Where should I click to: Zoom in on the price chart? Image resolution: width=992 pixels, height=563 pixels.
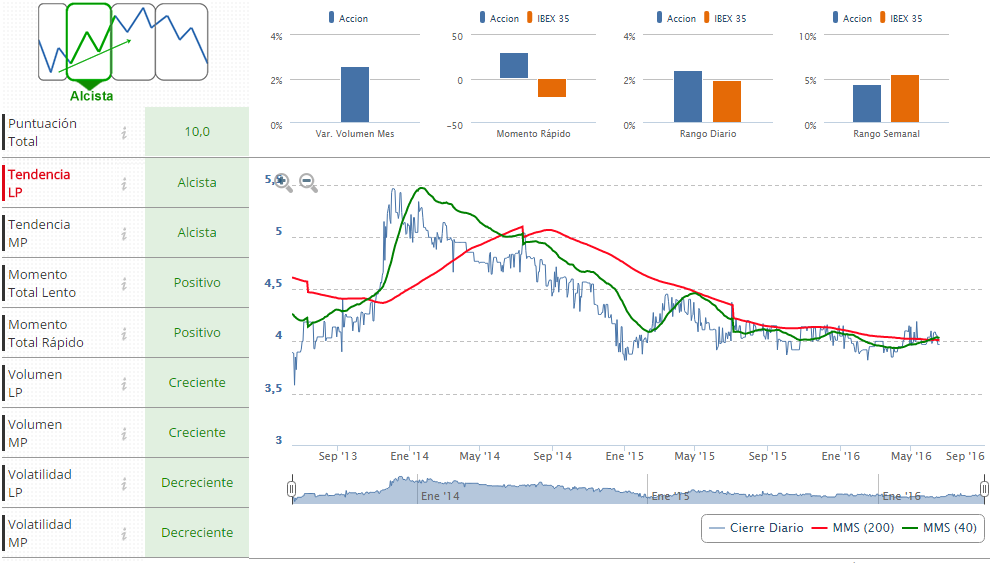[283, 182]
